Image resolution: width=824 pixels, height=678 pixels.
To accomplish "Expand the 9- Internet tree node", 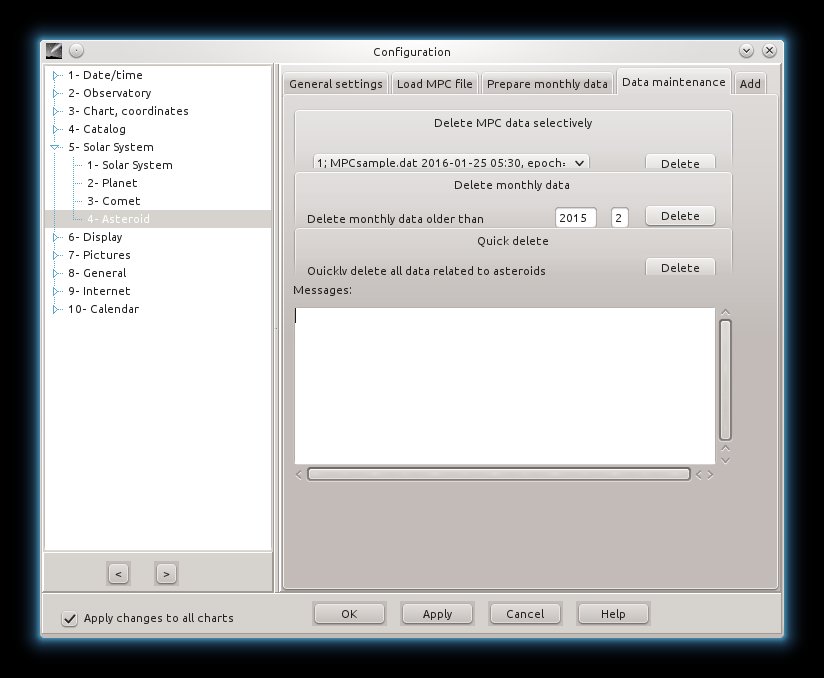I will [x=56, y=291].
